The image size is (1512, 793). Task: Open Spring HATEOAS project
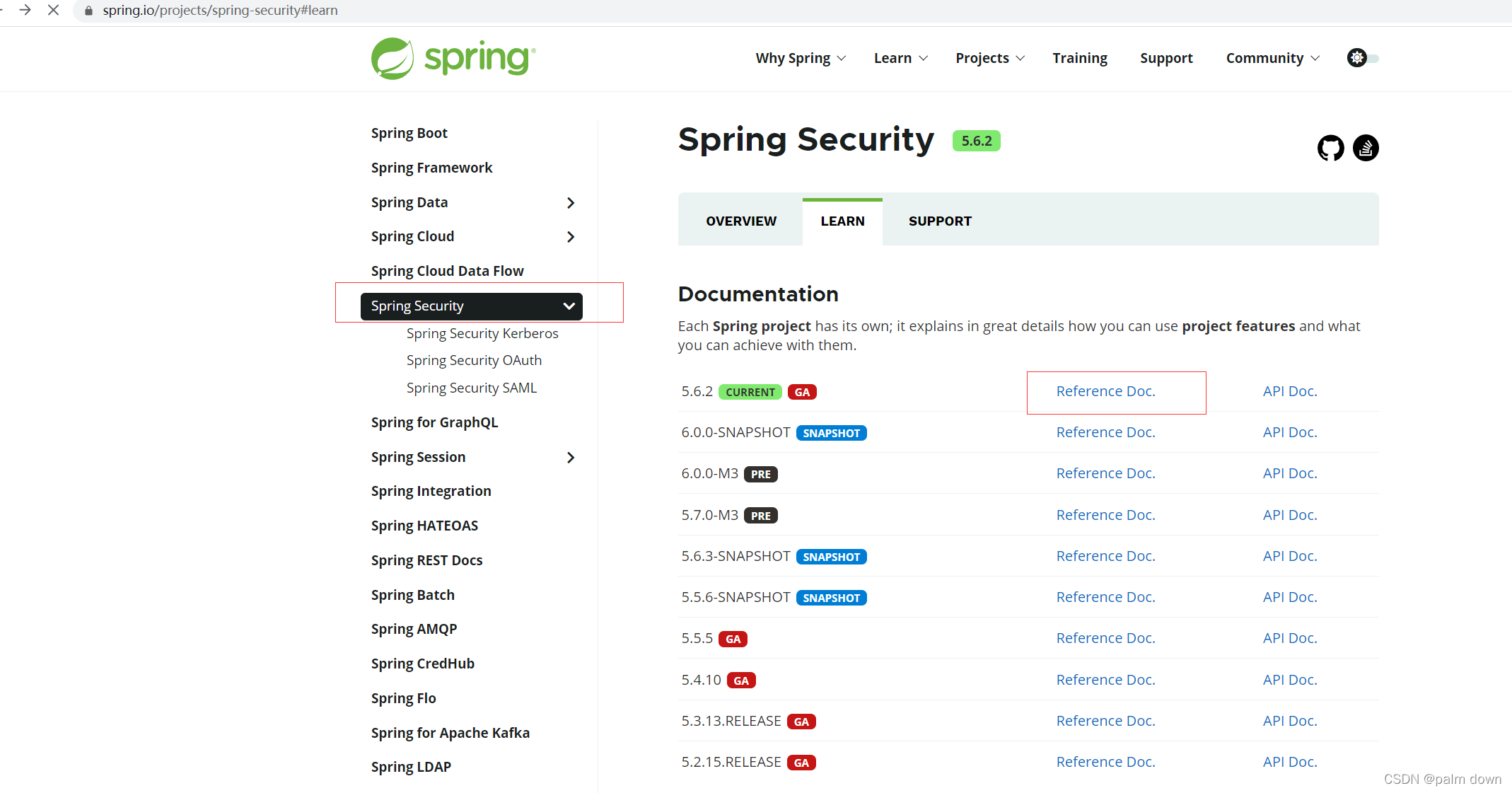tap(424, 526)
